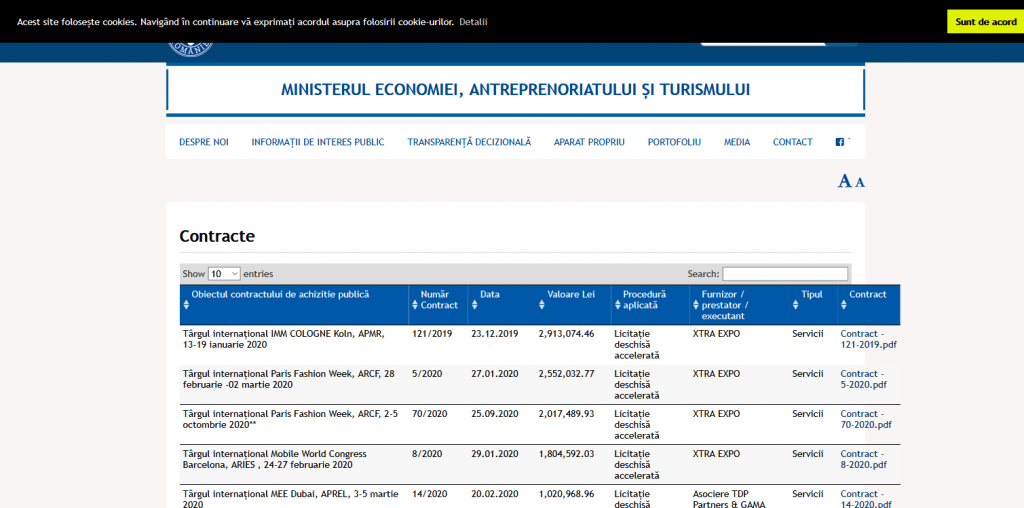This screenshot has width=1024, height=508.
Task: Click value 1,804,592.03 cell
Action: 566,454
